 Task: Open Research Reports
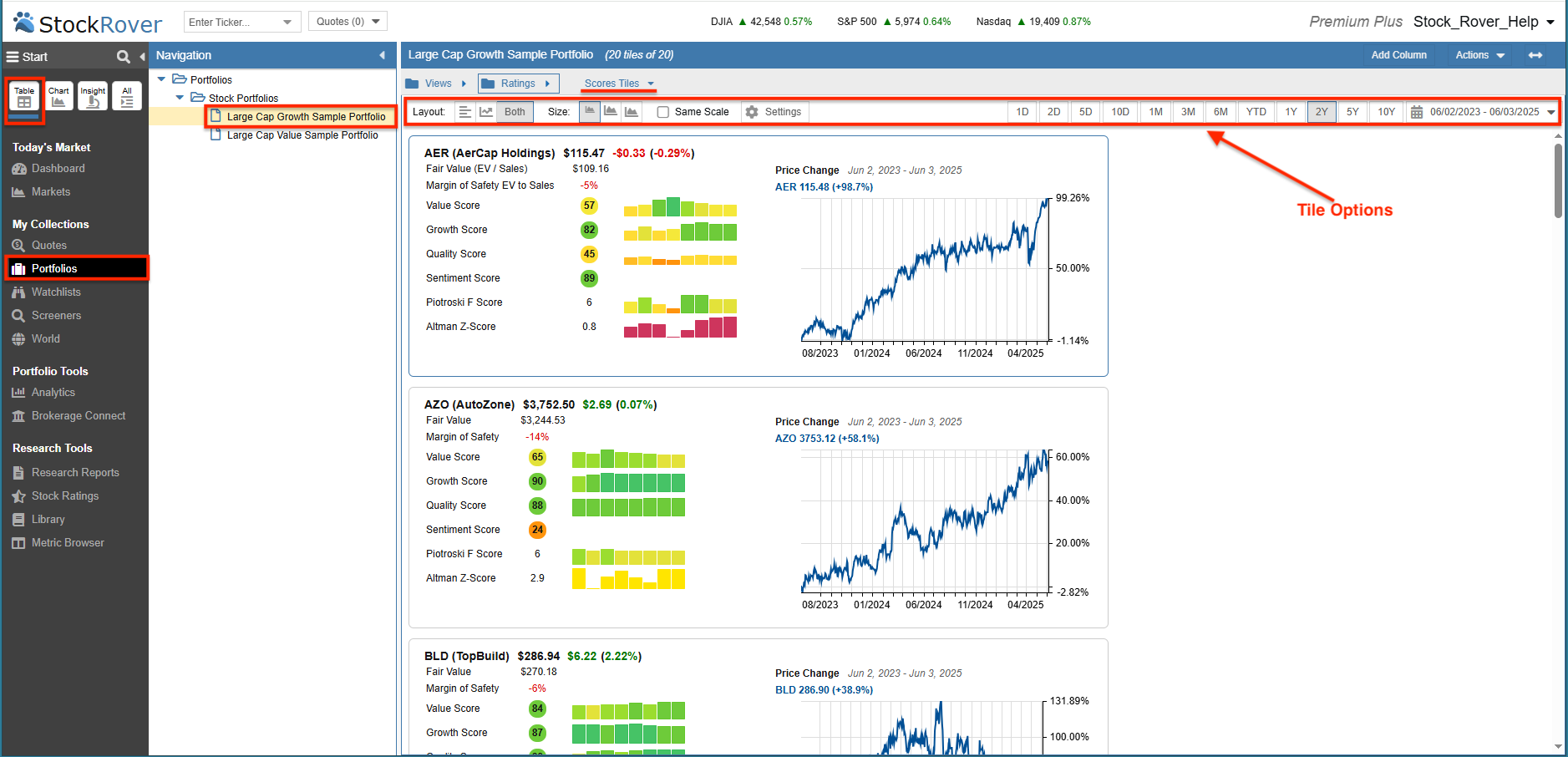click(75, 473)
